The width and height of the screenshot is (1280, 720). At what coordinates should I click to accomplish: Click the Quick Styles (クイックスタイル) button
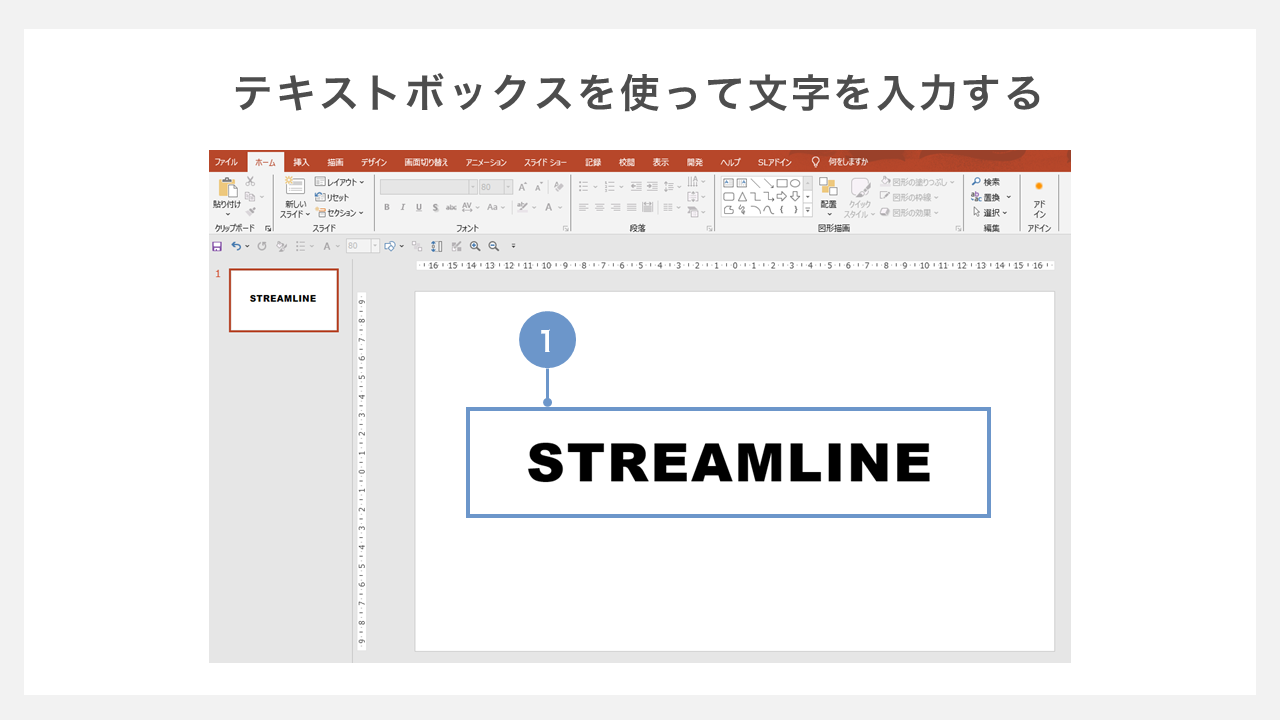tap(859, 198)
